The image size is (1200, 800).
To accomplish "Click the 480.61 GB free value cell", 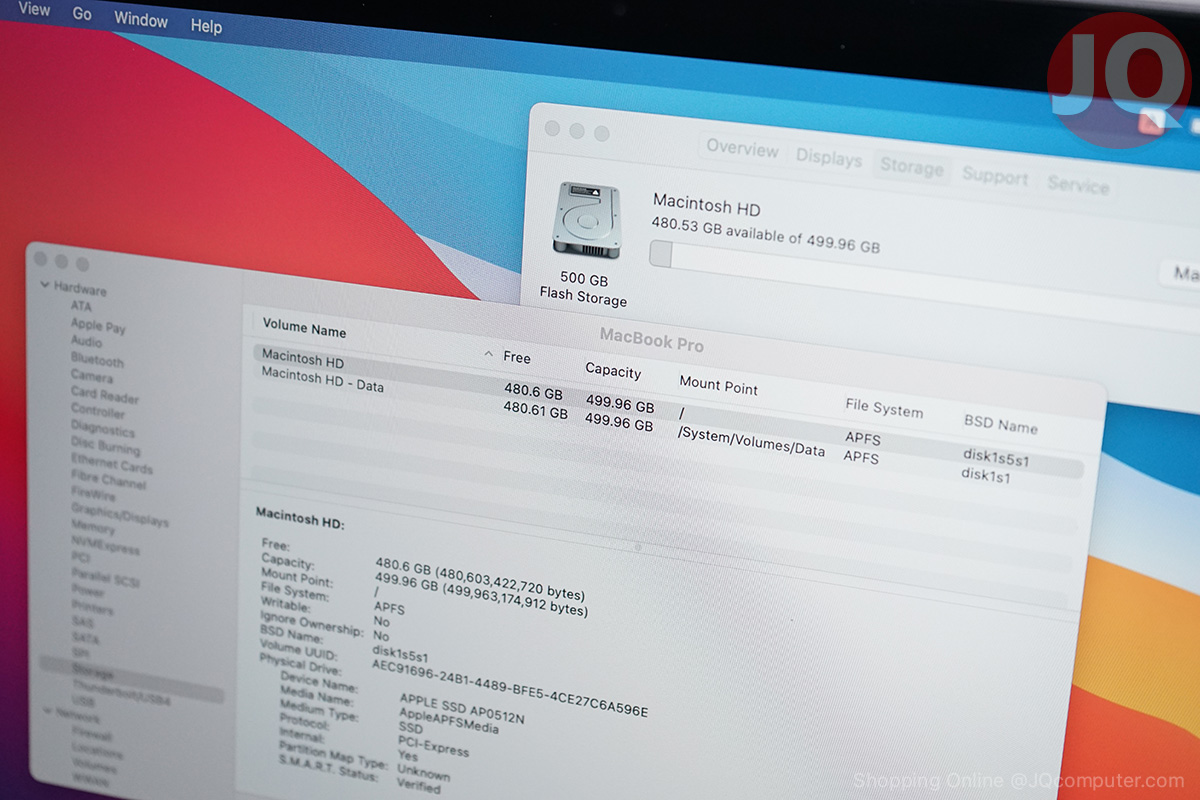I will click(535, 410).
